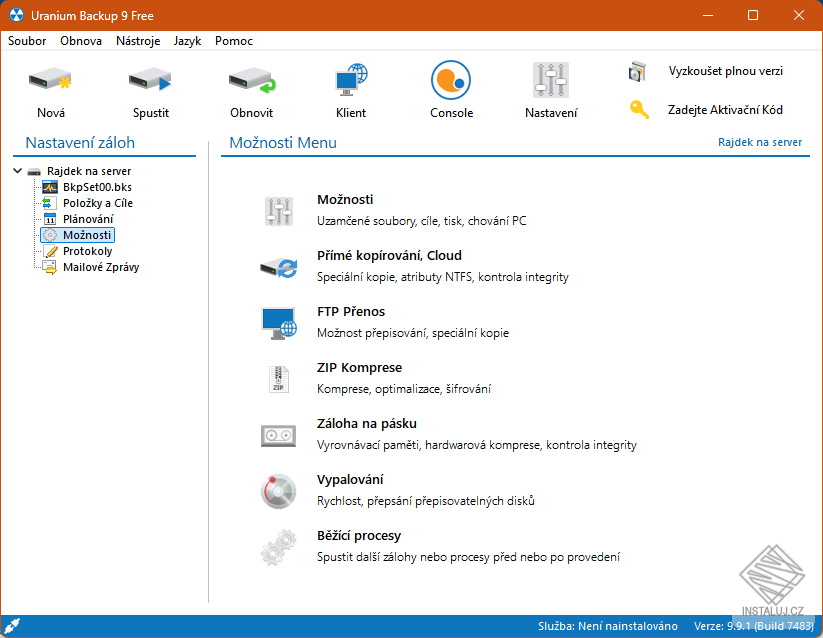Screen dimensions: 823x638
Task: Click the BkpSet00.bks file icon in tree
Action: (50, 187)
